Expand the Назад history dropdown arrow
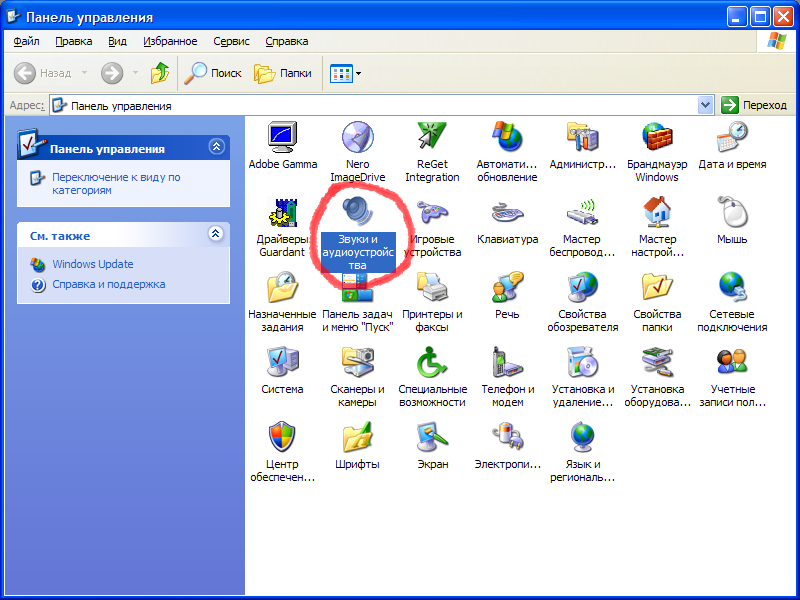 84,73
